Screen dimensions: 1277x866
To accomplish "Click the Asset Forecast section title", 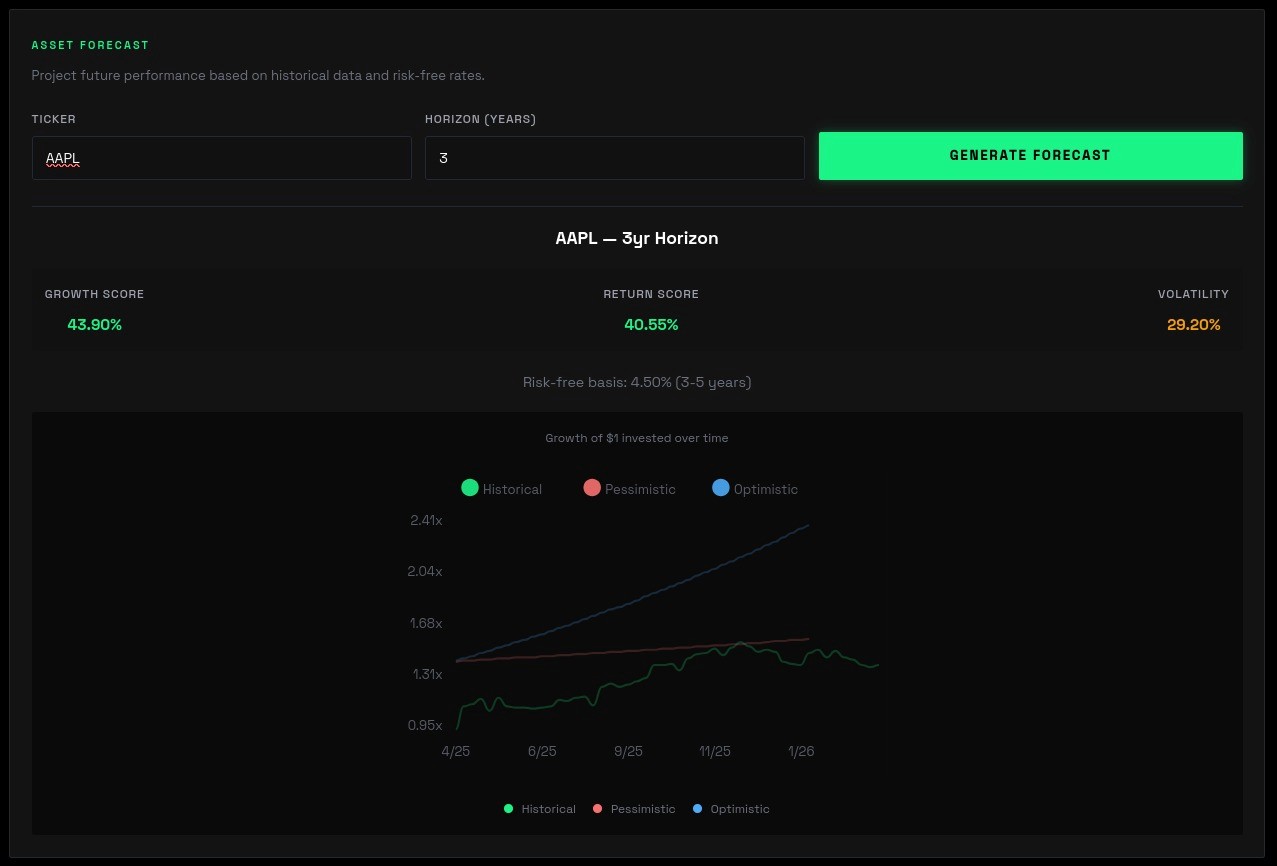I will (x=90, y=45).
